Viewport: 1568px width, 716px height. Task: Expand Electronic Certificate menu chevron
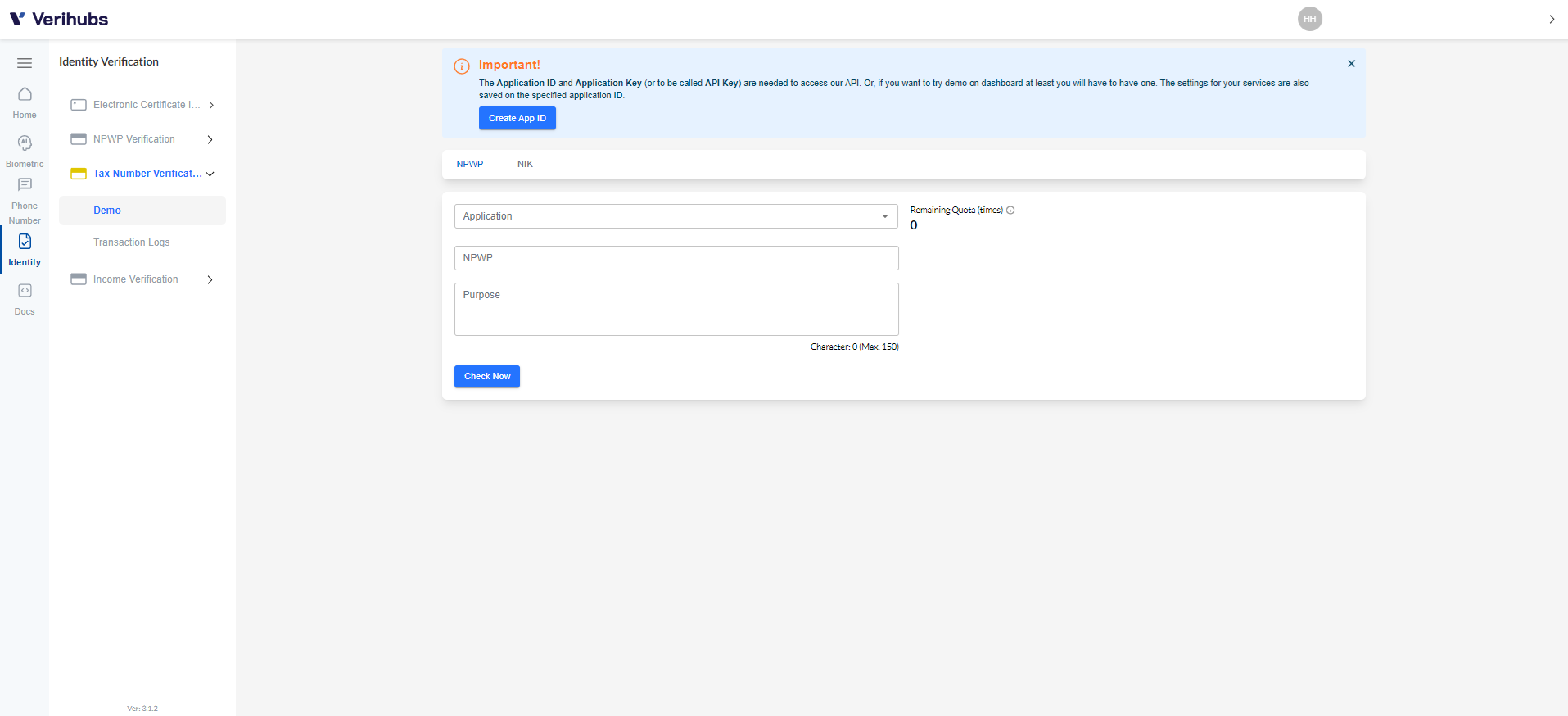(x=211, y=105)
